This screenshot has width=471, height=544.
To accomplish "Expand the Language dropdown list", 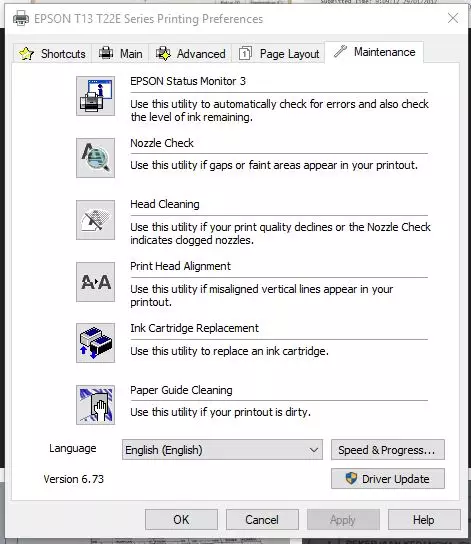I will (222, 450).
